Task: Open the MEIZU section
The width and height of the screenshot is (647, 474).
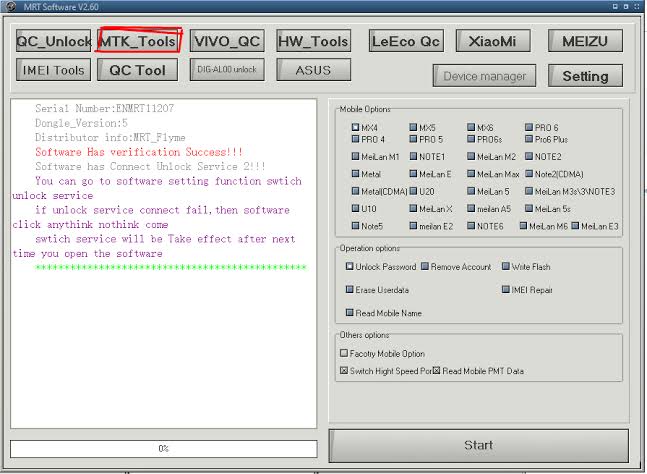Action: pyautogui.click(x=585, y=41)
